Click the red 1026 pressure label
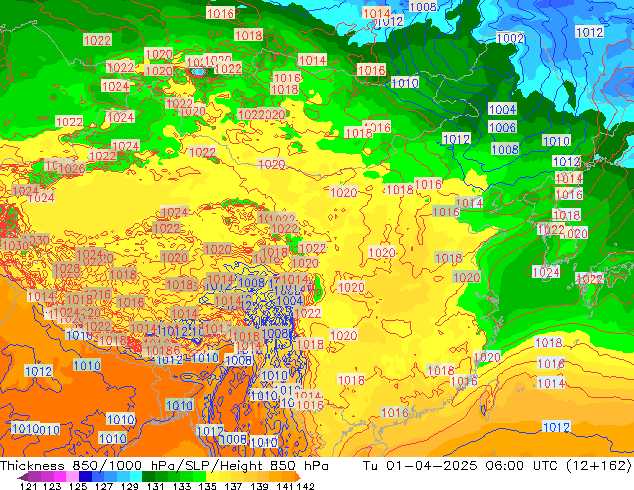The height and width of the screenshot is (490, 634). [72, 168]
